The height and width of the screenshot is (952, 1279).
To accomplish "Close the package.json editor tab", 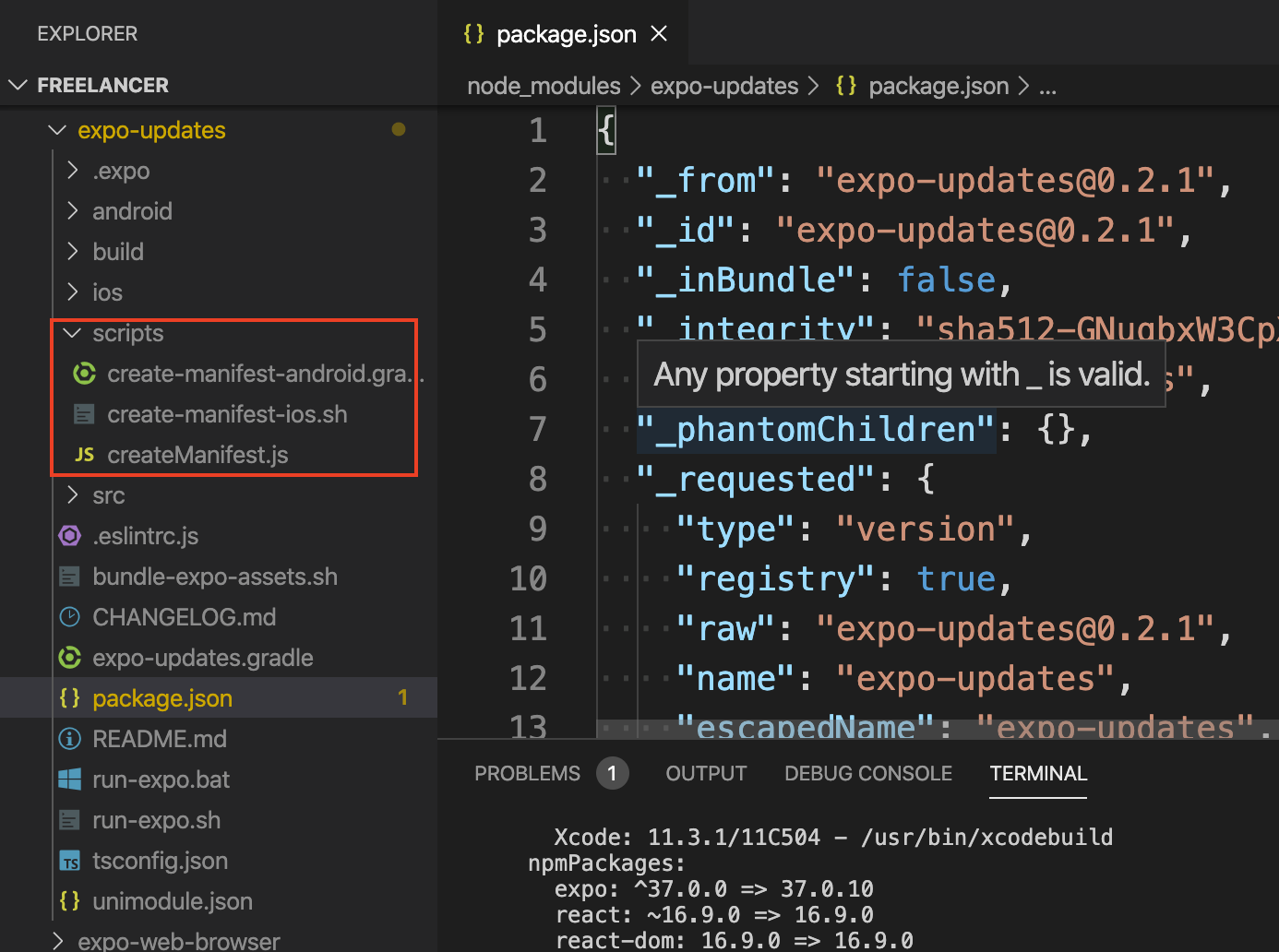I will [x=659, y=34].
